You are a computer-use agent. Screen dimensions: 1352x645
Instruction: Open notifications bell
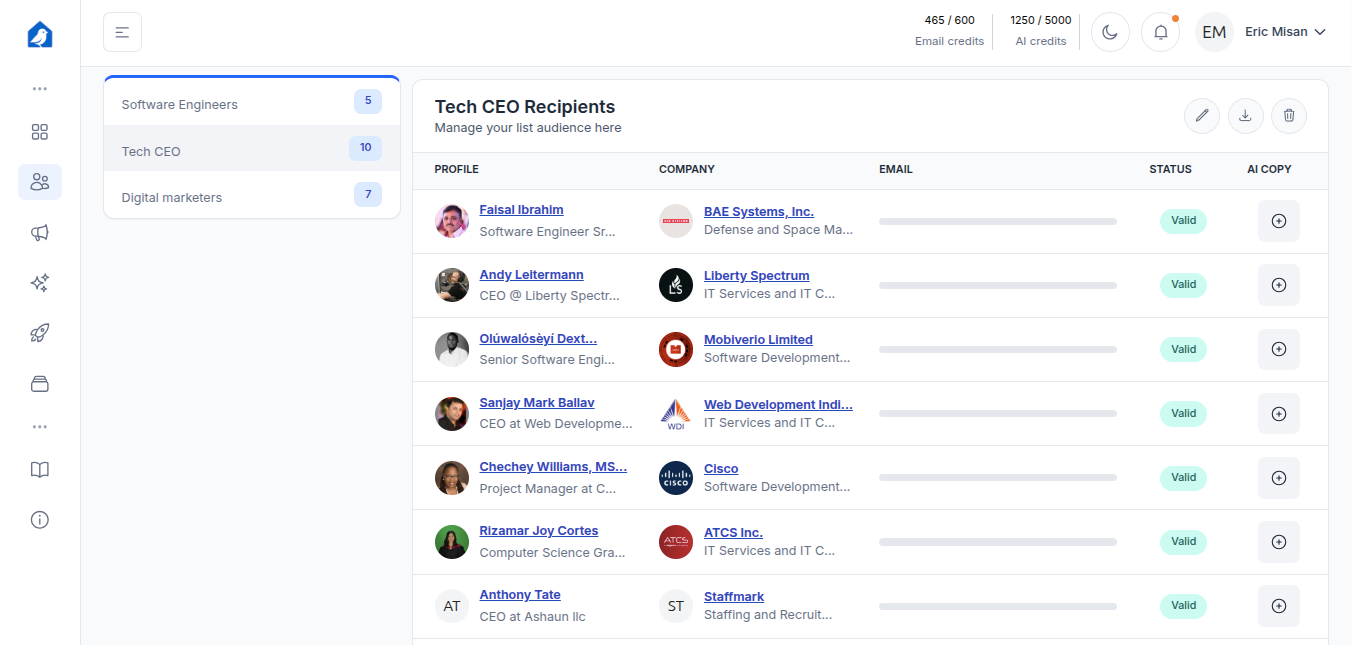pyautogui.click(x=1160, y=32)
